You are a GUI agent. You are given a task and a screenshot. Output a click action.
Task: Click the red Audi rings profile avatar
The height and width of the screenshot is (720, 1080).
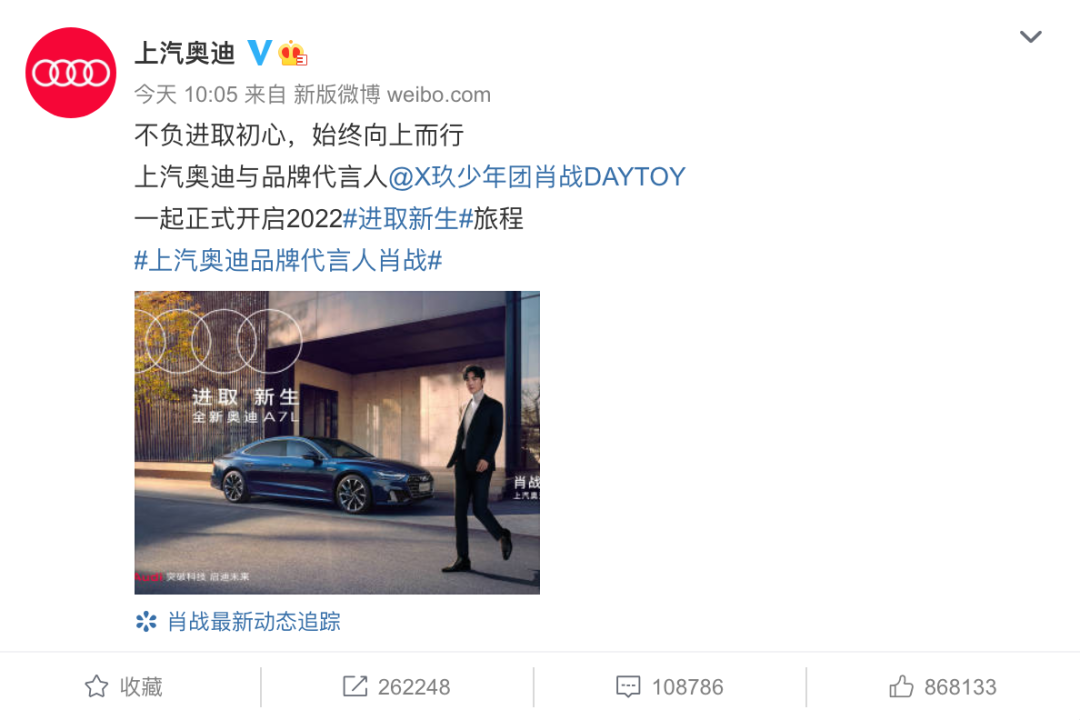pyautogui.click(x=71, y=72)
